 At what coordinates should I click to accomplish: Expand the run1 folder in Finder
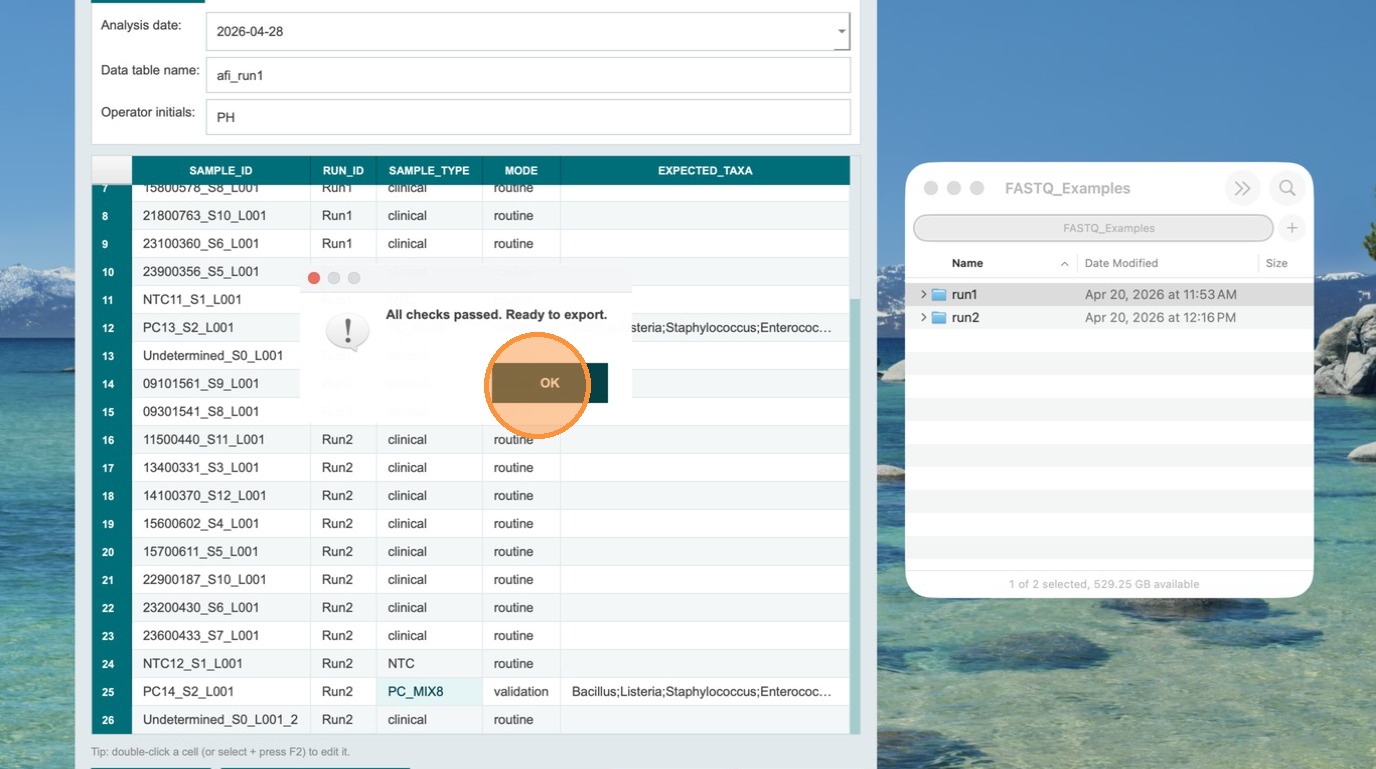tap(923, 295)
